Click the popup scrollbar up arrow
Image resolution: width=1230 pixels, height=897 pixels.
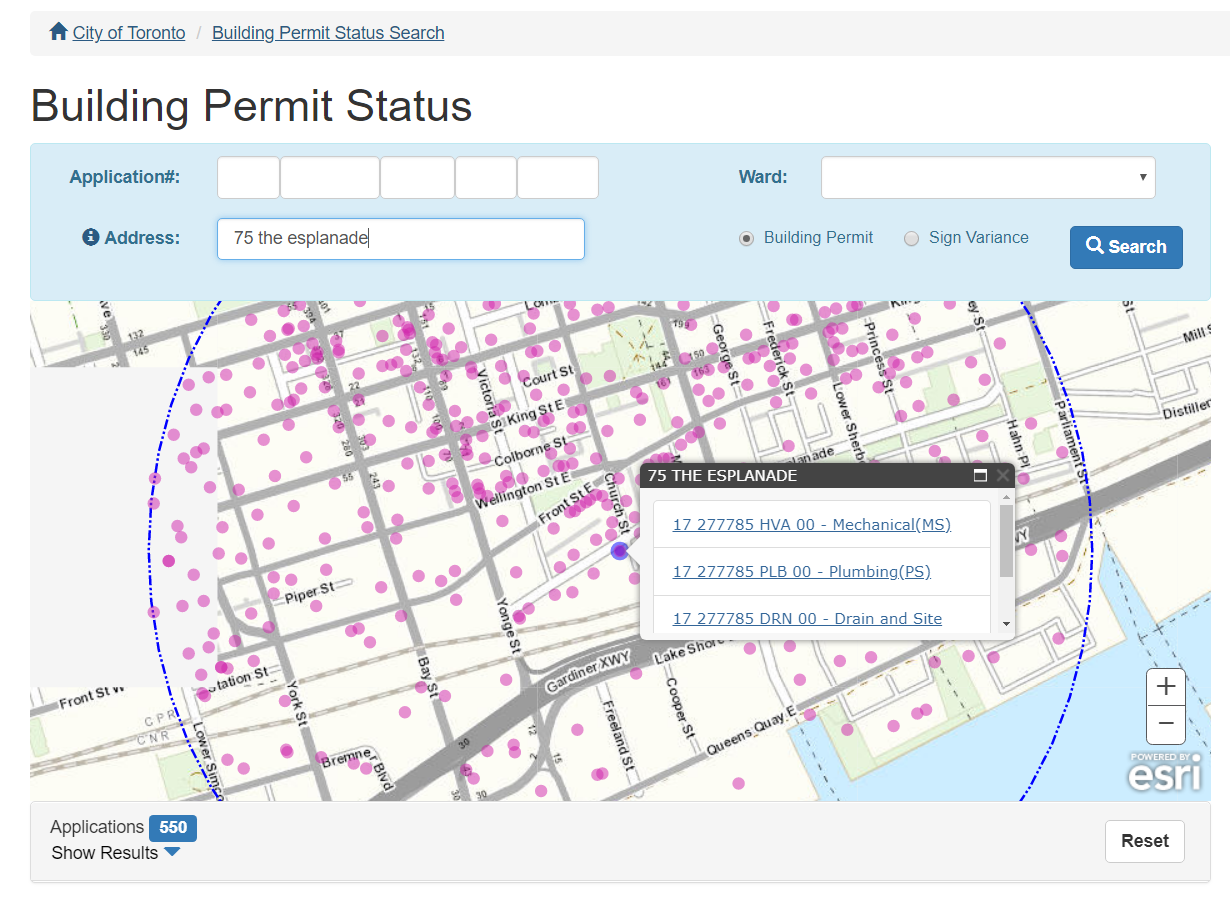point(1006,496)
